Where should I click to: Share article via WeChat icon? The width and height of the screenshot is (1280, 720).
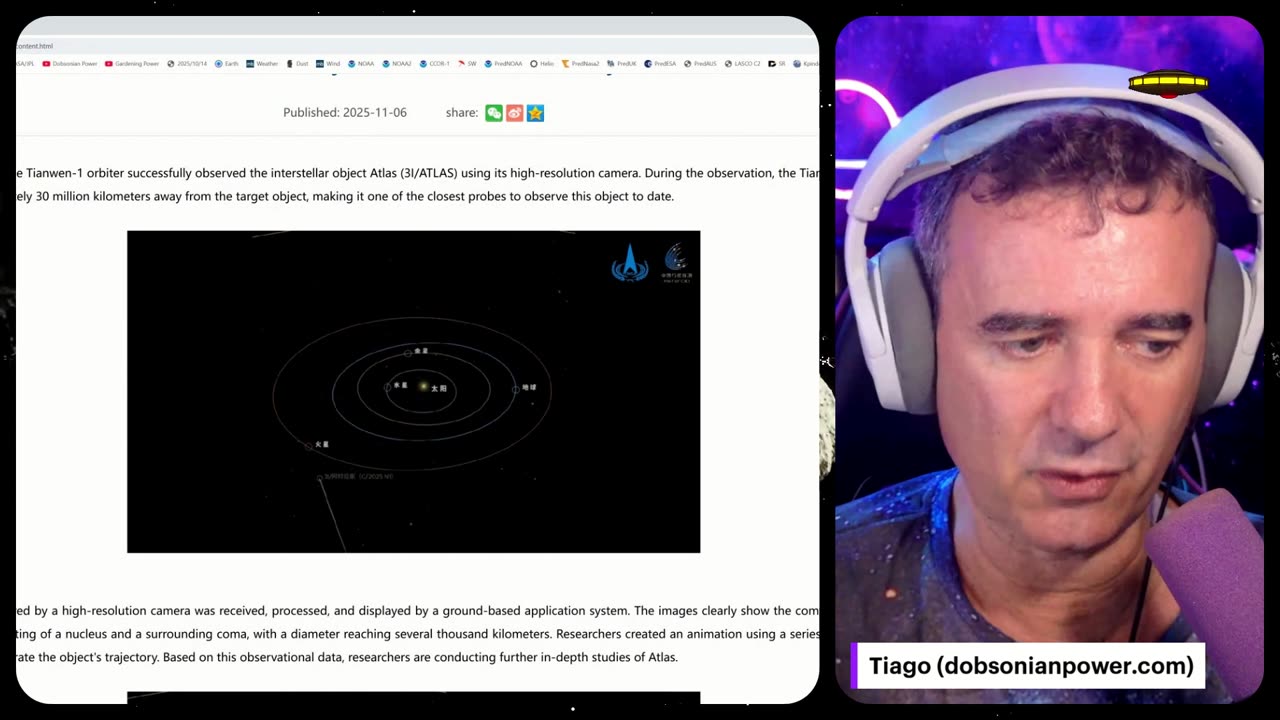coord(494,113)
